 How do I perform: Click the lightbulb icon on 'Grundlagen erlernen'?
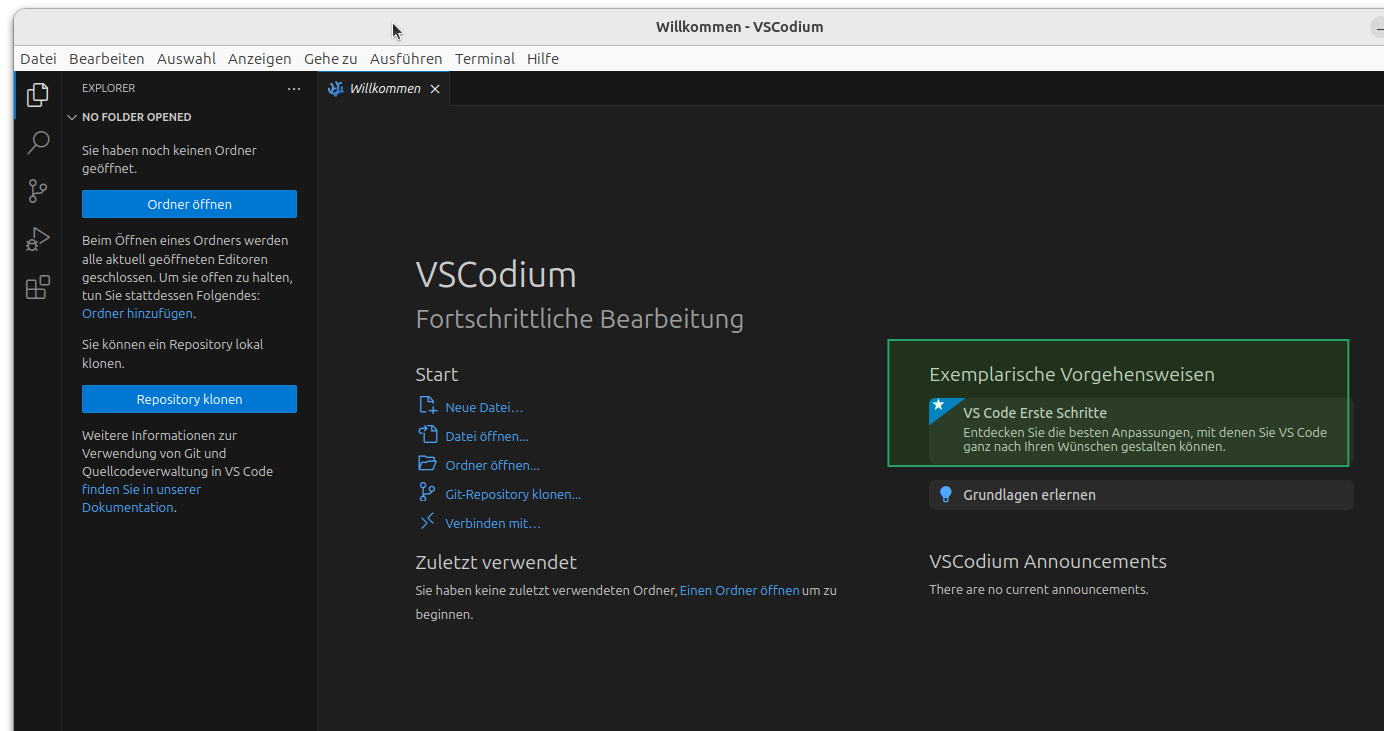945,494
